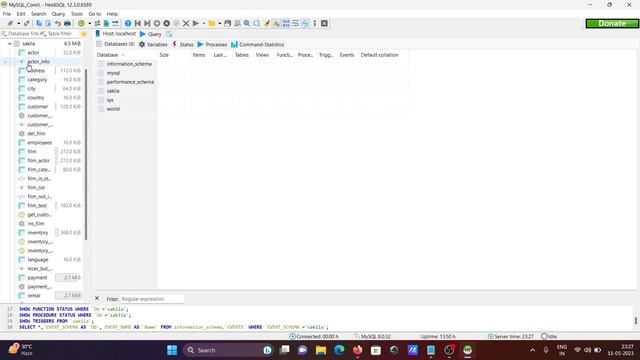Click the green Refresh icon
Image resolution: width=640 pixels, height=360 pixels.
click(81, 23)
